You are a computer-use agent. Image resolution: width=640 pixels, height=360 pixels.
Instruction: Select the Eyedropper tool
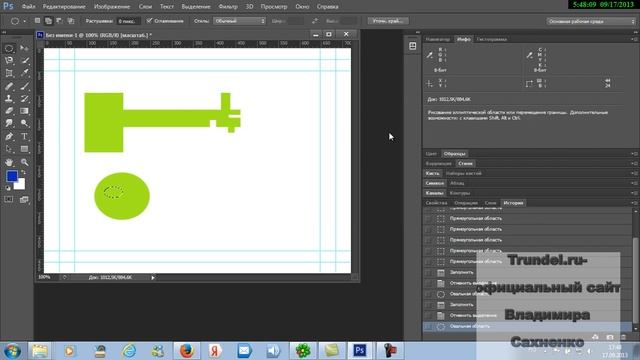click(x=24, y=73)
